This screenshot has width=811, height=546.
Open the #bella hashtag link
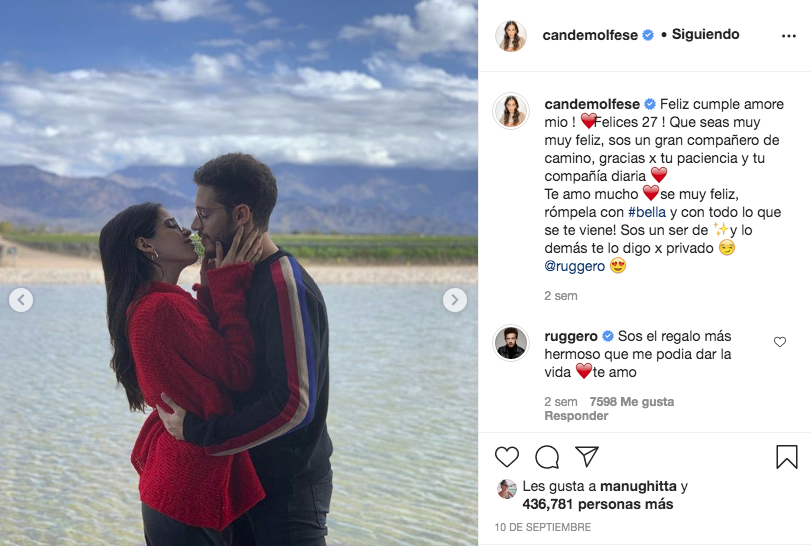point(647,212)
